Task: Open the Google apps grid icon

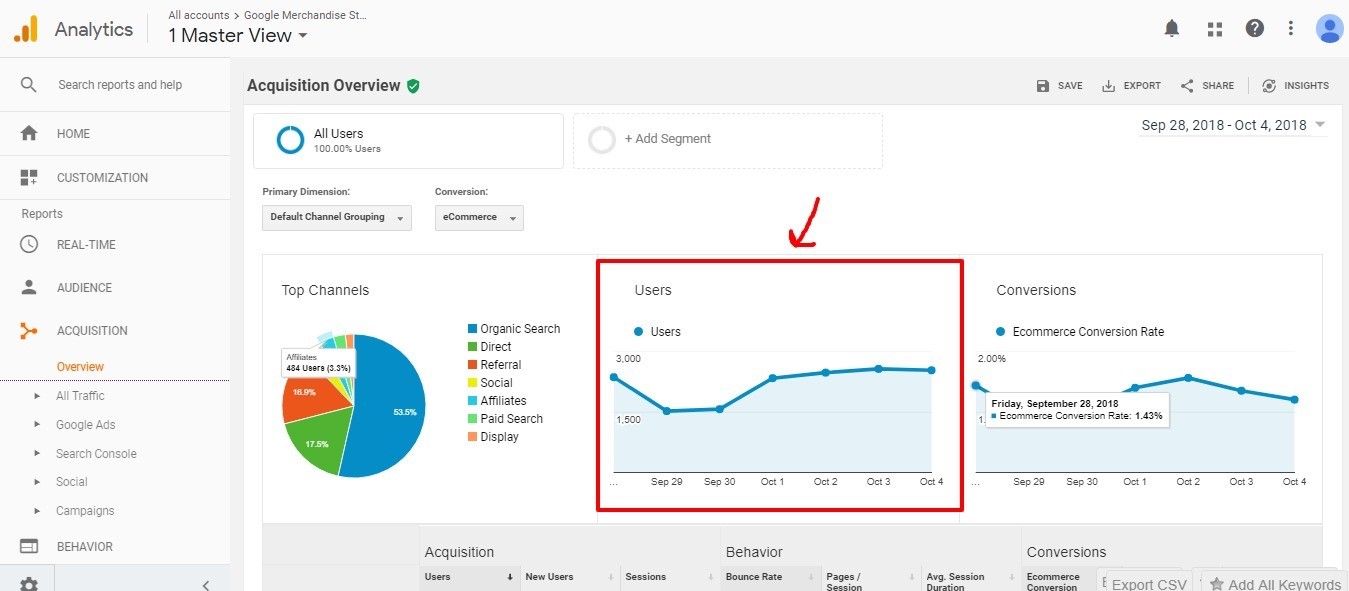Action: (1215, 29)
